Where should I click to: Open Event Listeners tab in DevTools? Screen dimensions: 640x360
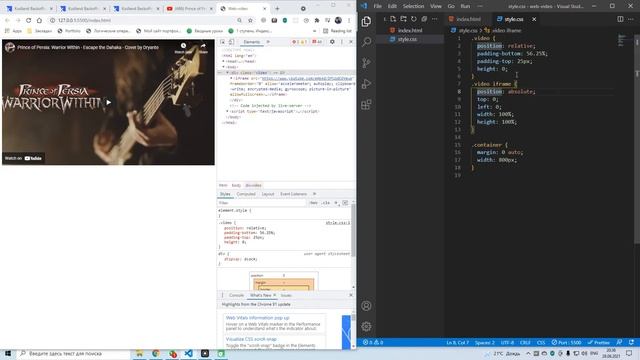pyautogui.click(x=293, y=194)
